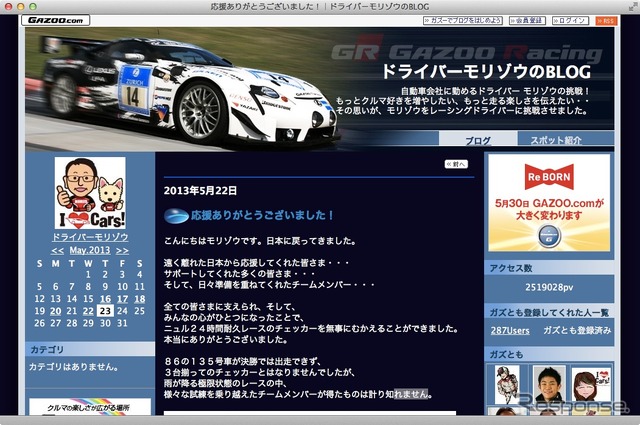Click the blue icon beside post title

coord(176,216)
